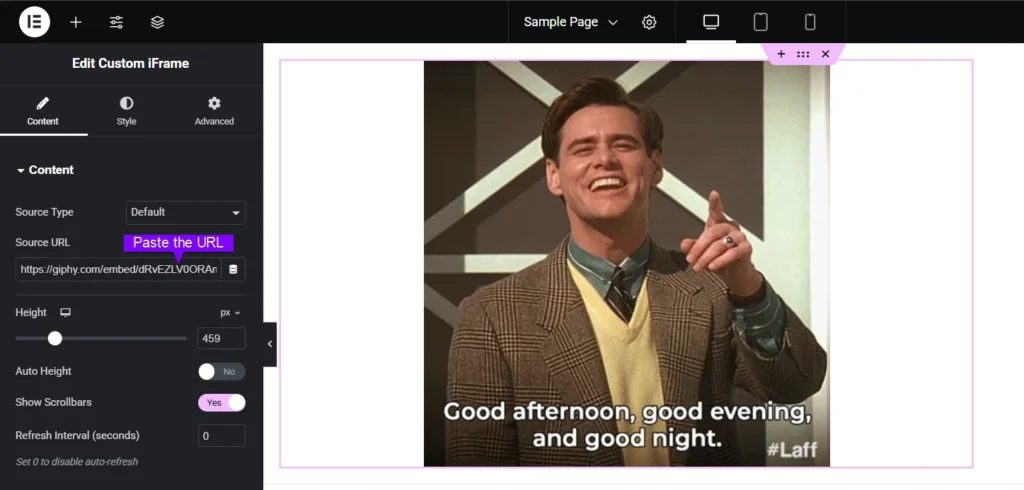
Task: Add a container via the section handle plus
Action: click(781, 54)
